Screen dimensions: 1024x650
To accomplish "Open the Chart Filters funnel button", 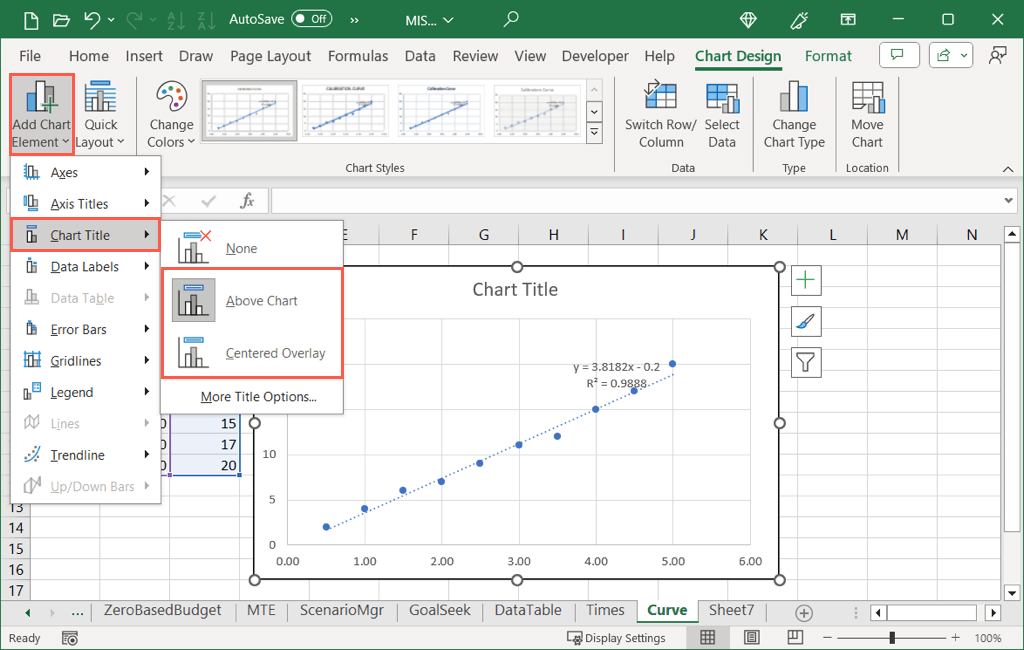I will click(806, 361).
